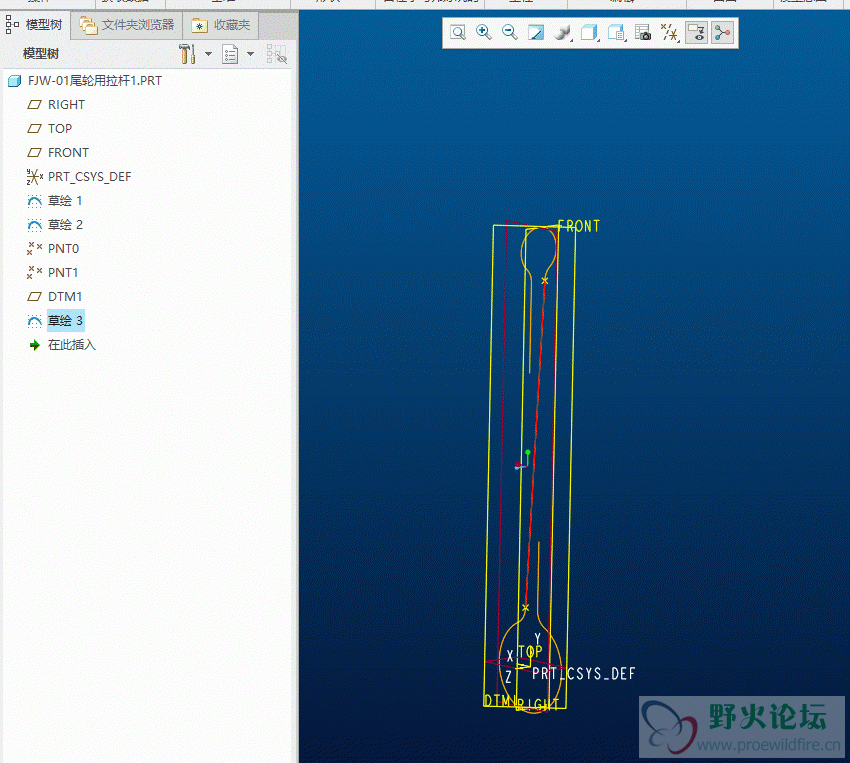Click the Zoom Out magnifier icon
Image resolution: width=850 pixels, height=763 pixels.
click(x=510, y=33)
